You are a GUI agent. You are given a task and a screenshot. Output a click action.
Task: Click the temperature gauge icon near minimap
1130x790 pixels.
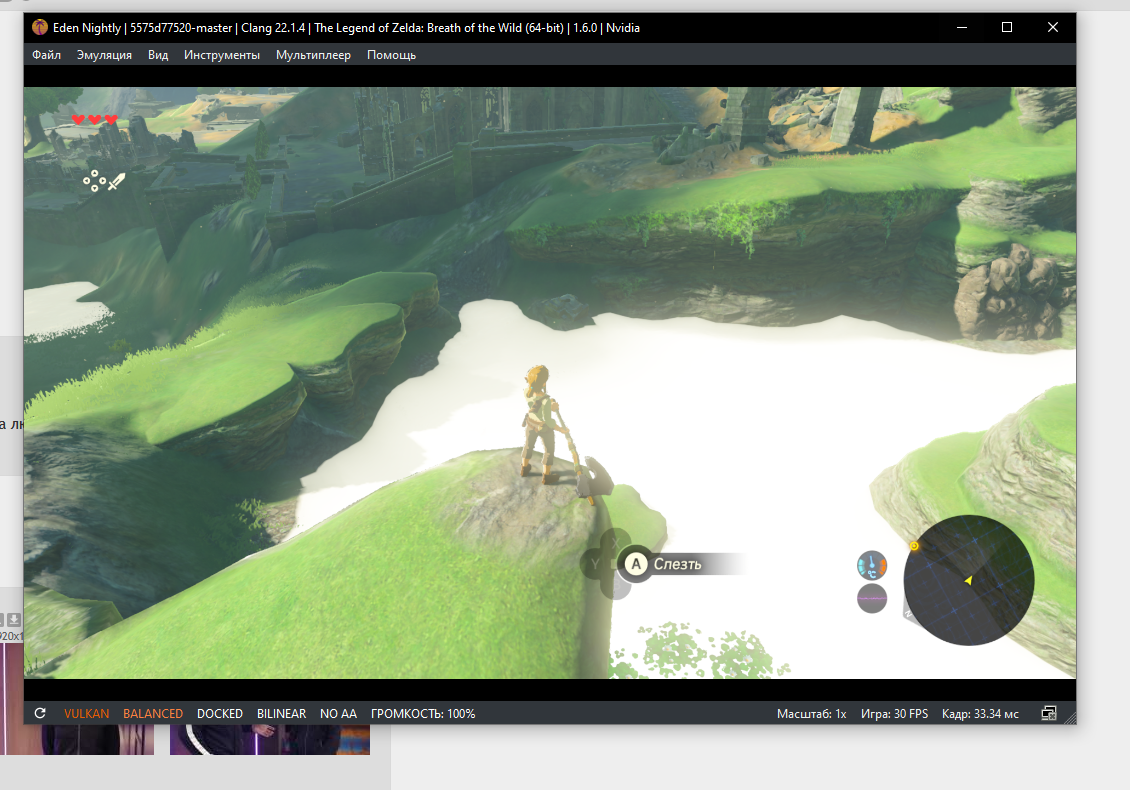pos(872,565)
